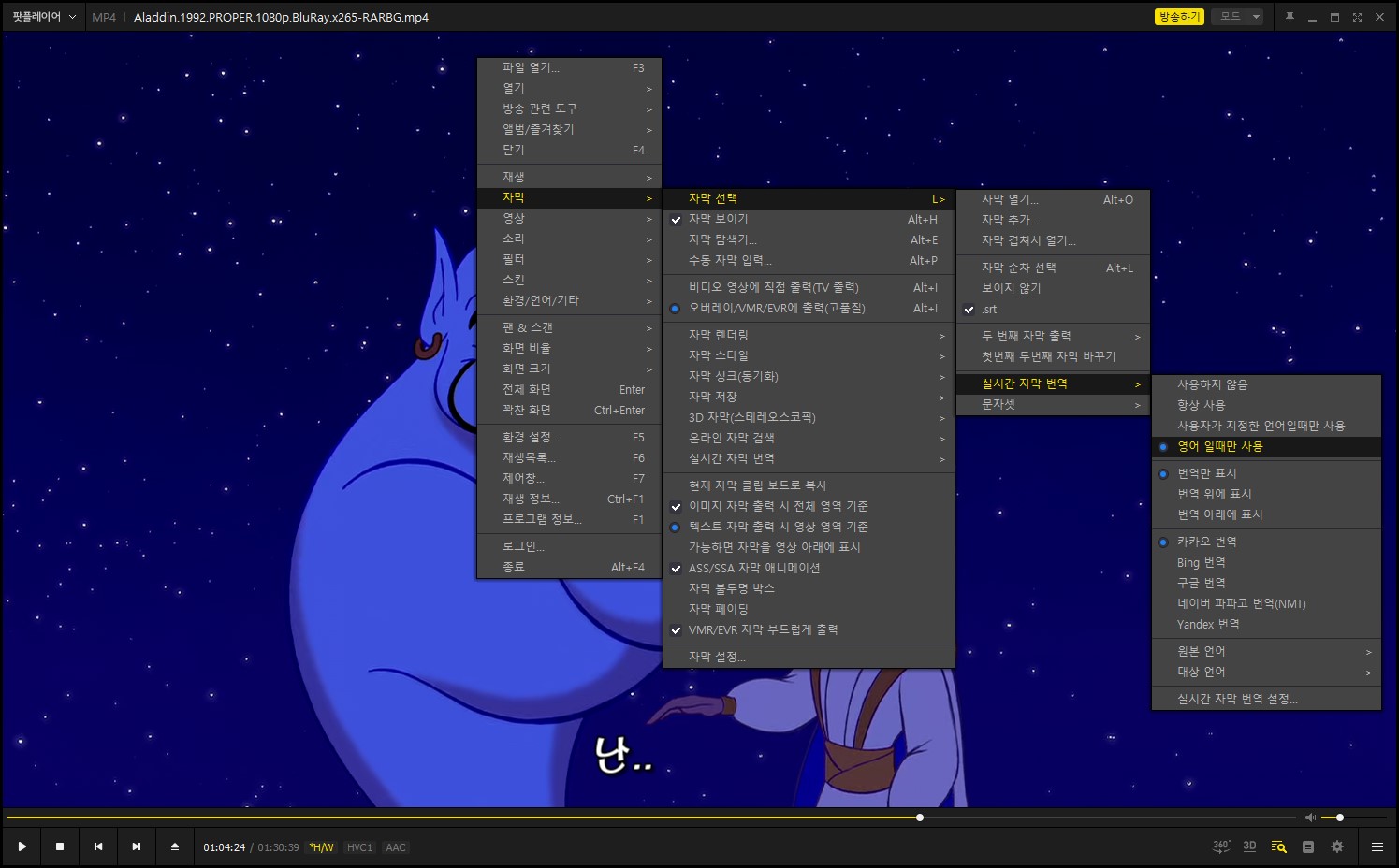Select 번역만 표시 option
The height and width of the screenshot is (868, 1399).
click(1267, 473)
